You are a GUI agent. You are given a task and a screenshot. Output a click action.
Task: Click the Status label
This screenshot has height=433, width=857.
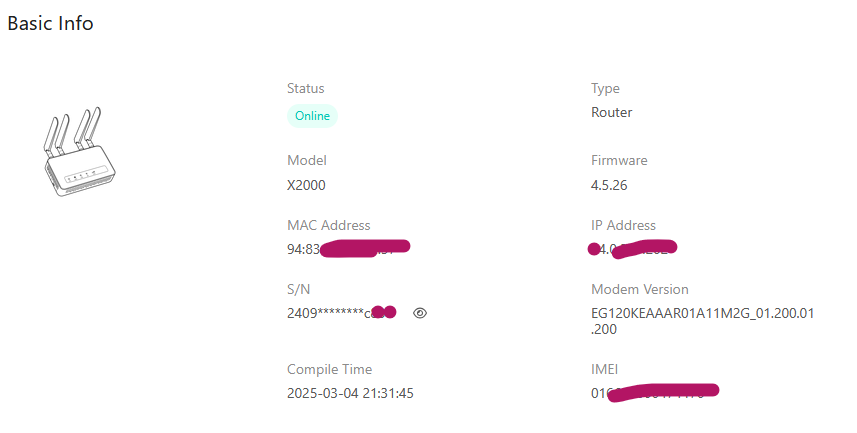(306, 89)
